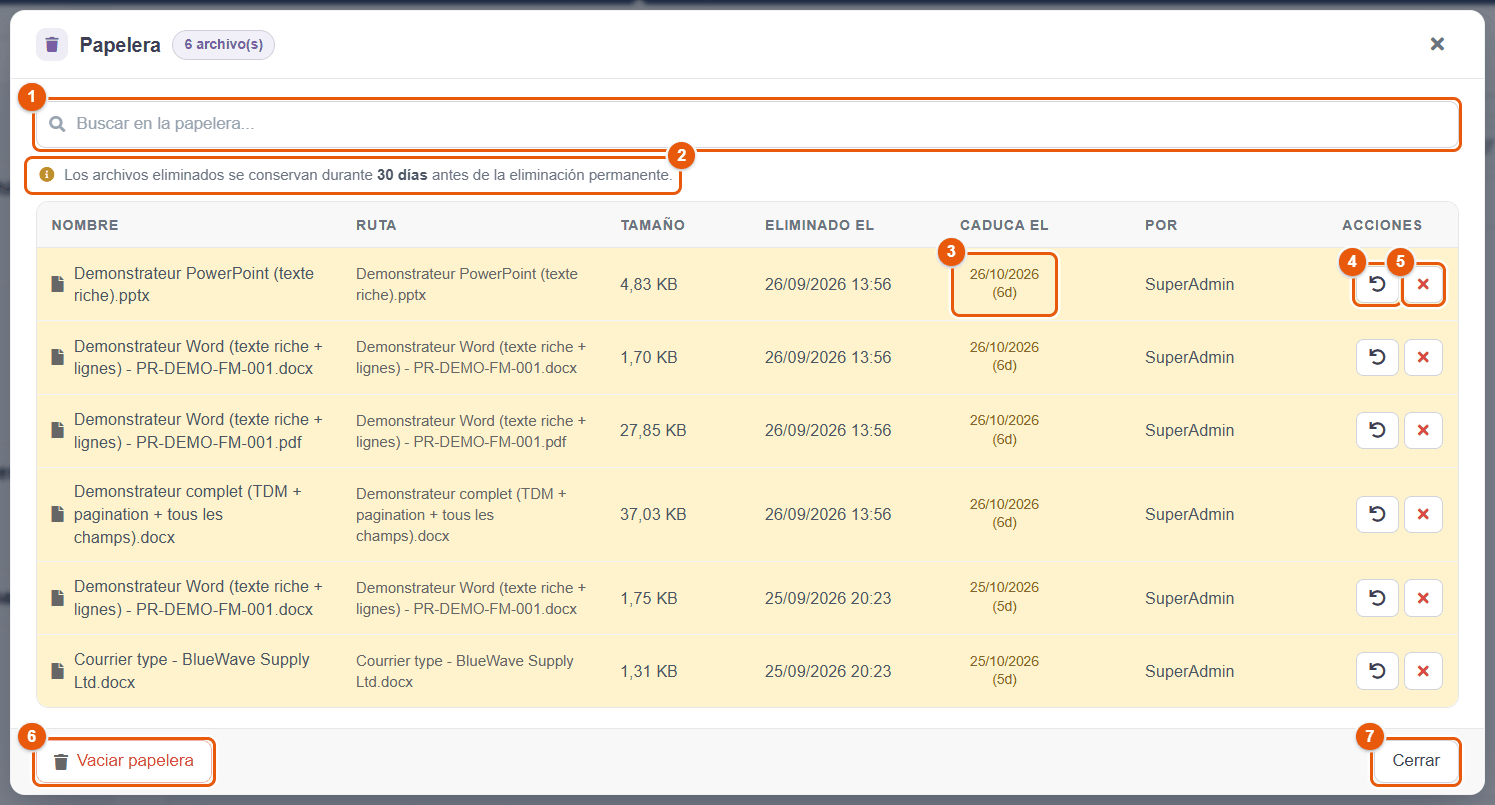Click the ELIMINADO EL column header
Viewport: 1495px width, 805px height.
coord(820,225)
